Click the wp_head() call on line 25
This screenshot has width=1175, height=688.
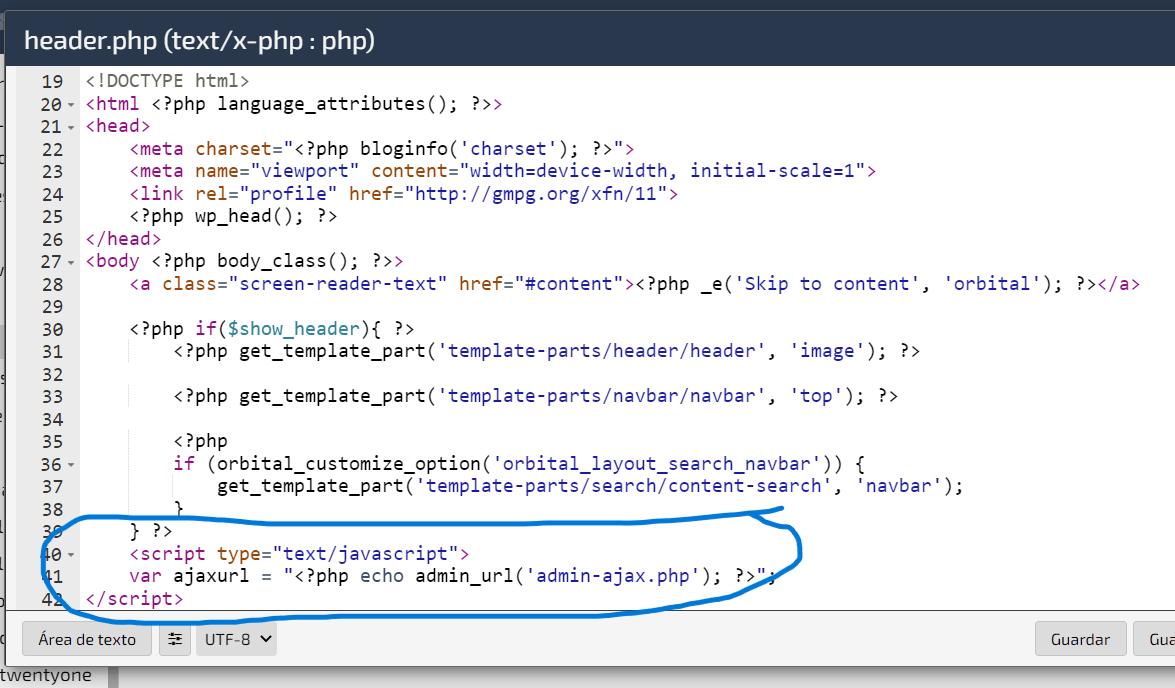(x=233, y=216)
